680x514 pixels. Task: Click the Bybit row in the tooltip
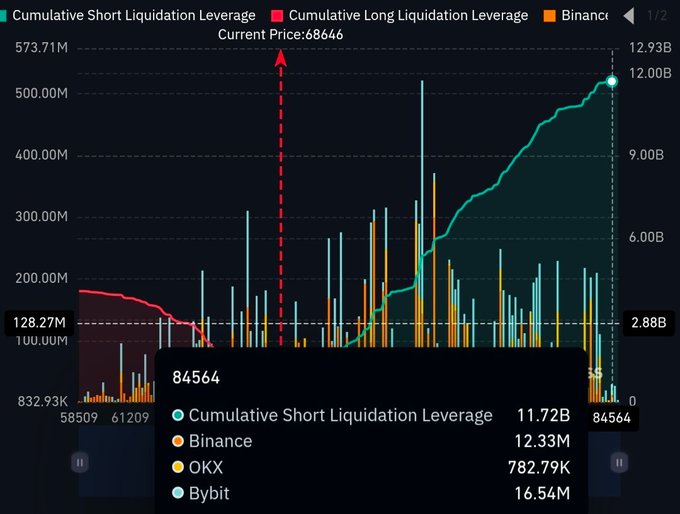coord(370,493)
